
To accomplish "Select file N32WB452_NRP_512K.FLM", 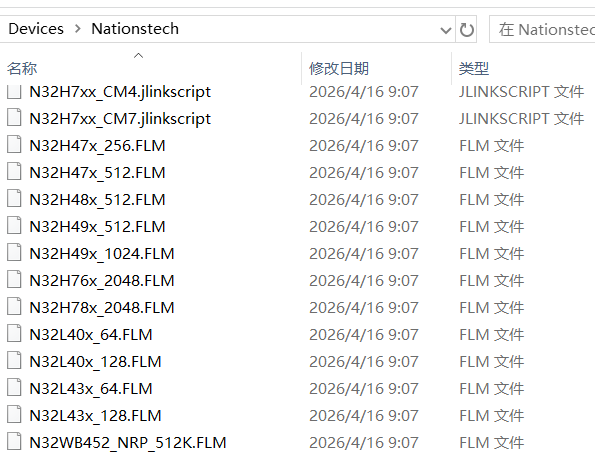I will point(128,443).
